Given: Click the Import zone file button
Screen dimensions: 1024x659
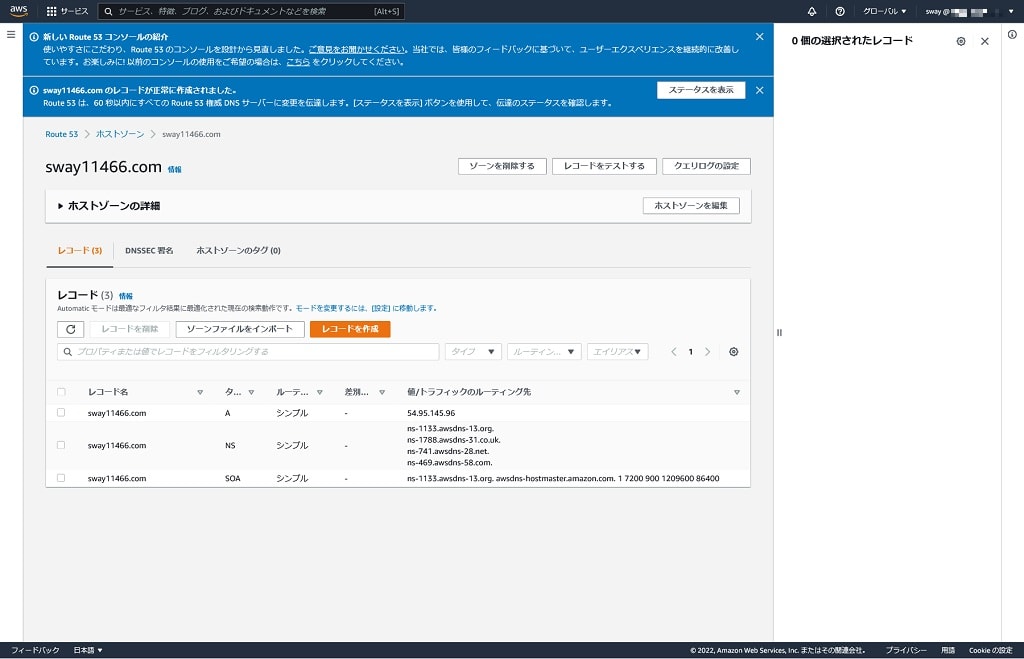Looking at the screenshot, I should pos(240,329).
